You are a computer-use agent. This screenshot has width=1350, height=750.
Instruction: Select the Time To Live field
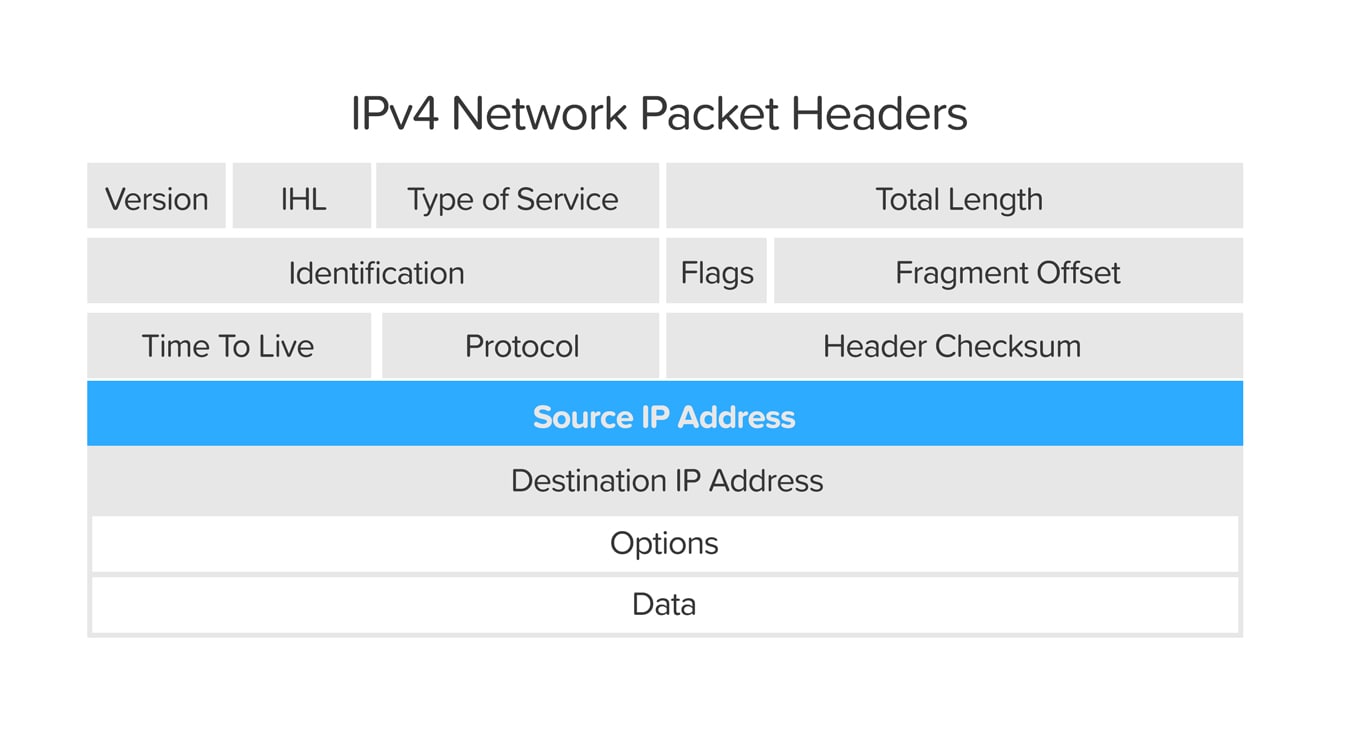pos(228,346)
